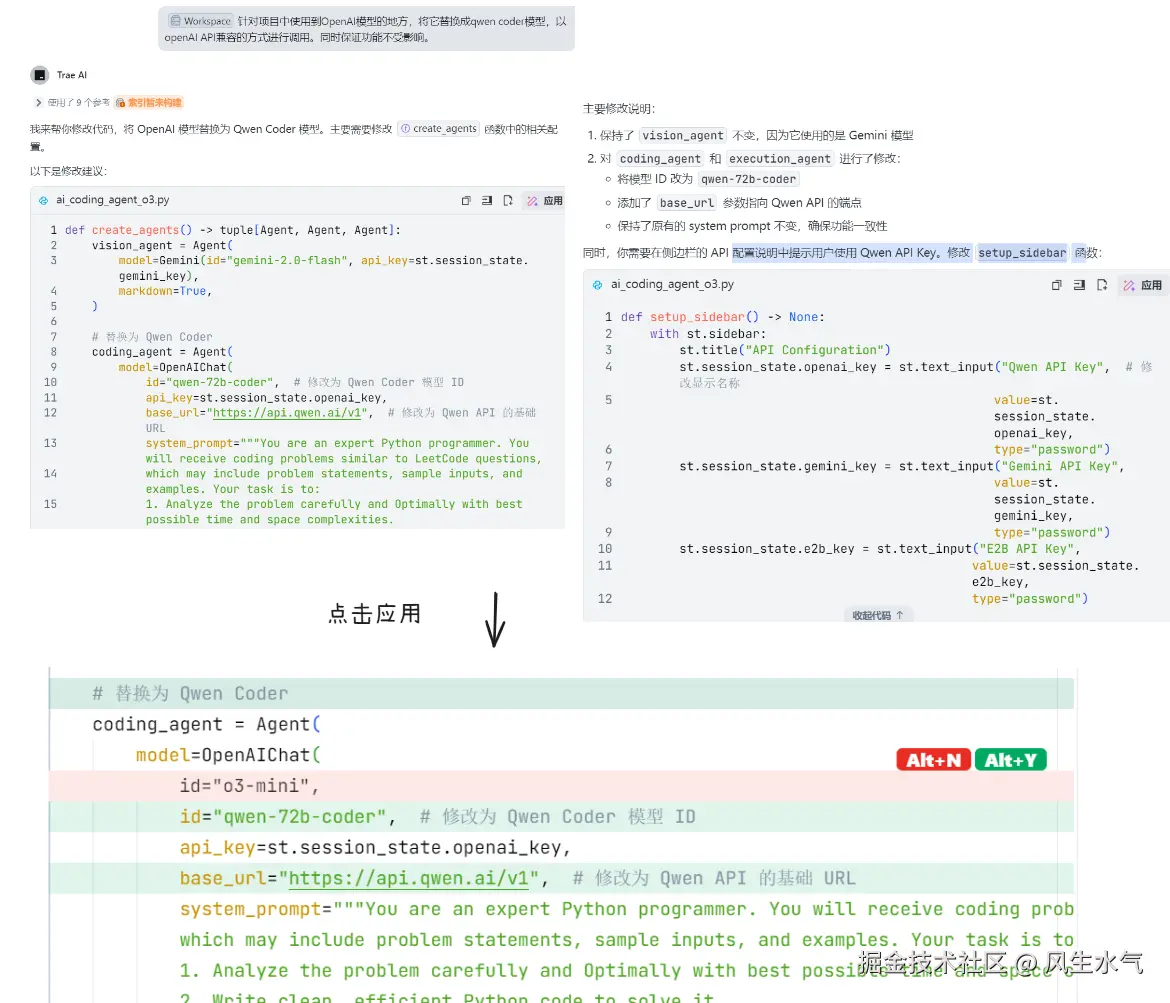Click the '索引暂未构建' index warning badge
This screenshot has height=1003, width=1170.
[149, 102]
